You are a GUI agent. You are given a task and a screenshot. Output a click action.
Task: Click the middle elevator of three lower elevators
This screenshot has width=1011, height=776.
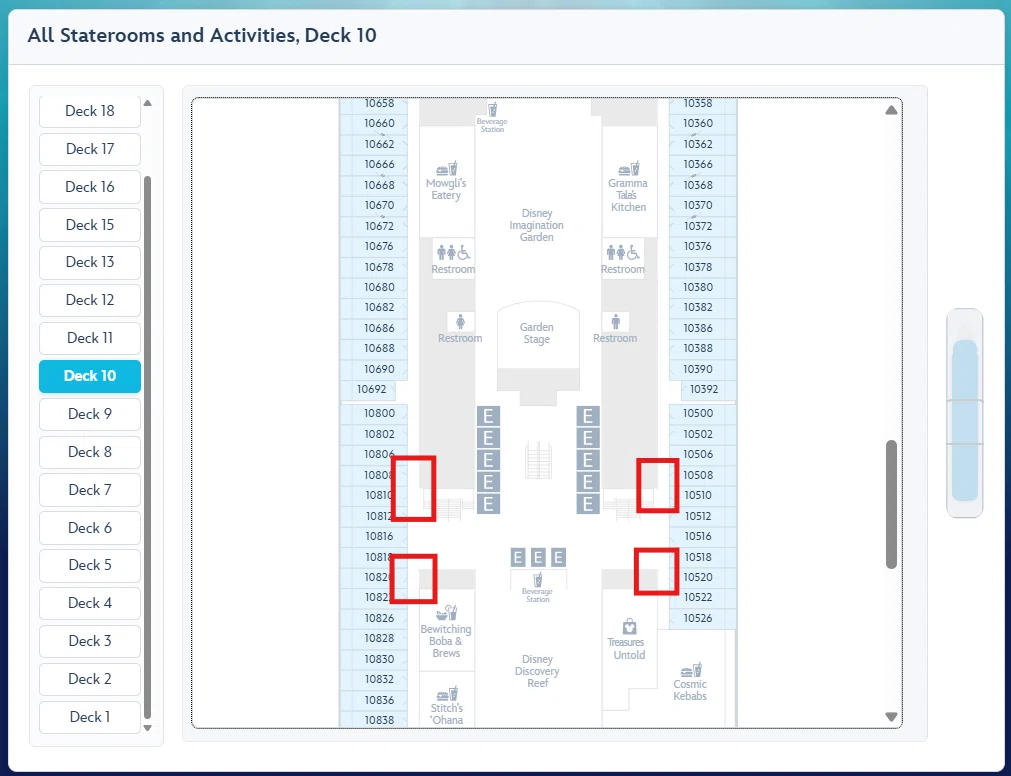(538, 557)
